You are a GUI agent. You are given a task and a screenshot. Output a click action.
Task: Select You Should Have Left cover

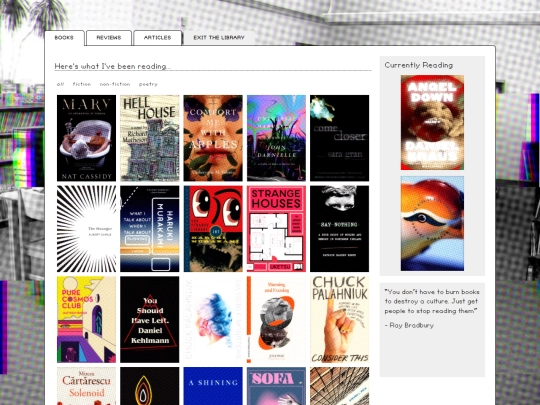click(x=150, y=320)
